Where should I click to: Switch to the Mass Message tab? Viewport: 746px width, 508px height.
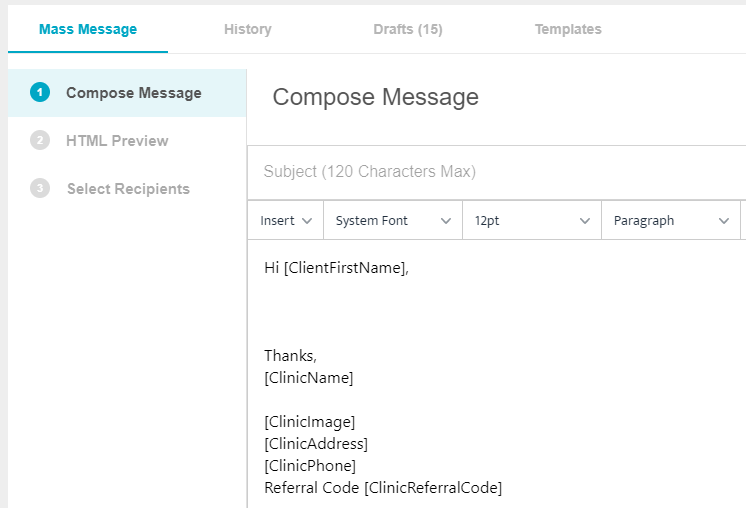(88, 29)
